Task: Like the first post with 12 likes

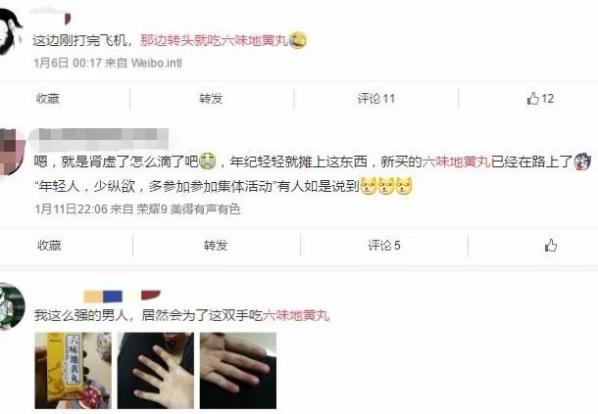Action: (x=540, y=99)
